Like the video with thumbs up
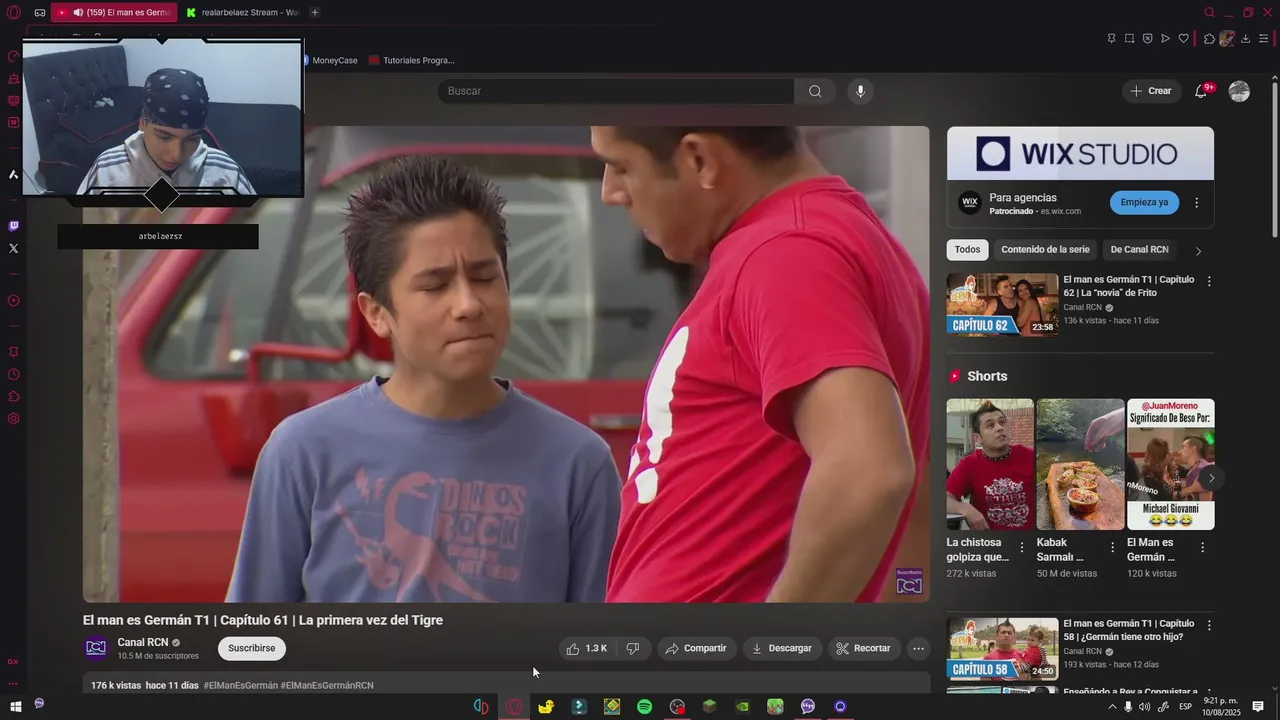The height and width of the screenshot is (720, 1280). coord(587,648)
